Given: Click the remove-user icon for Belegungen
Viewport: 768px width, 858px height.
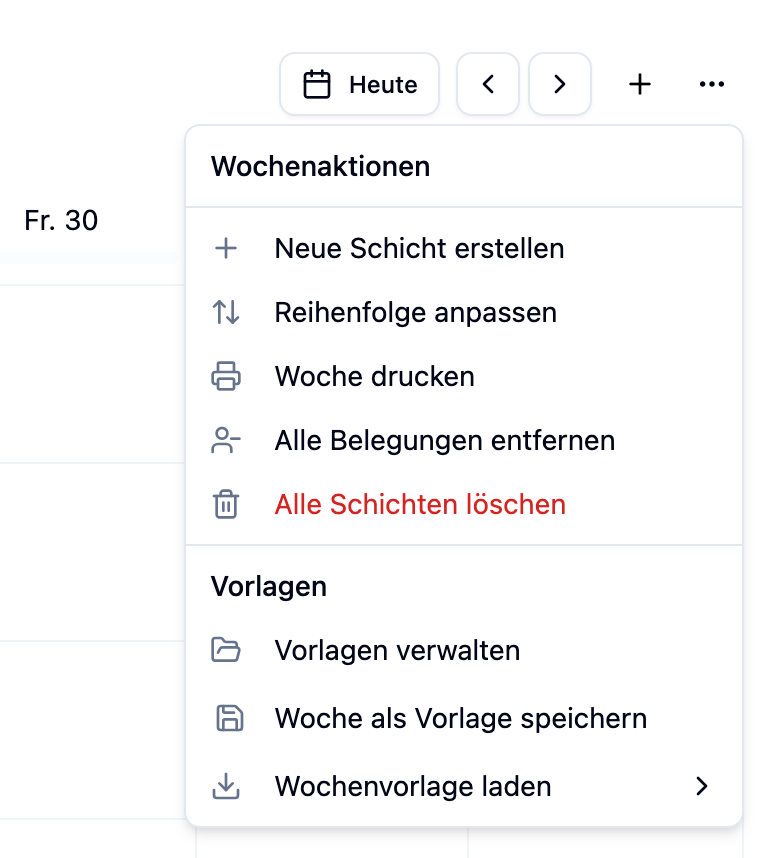Looking at the screenshot, I should [227, 441].
